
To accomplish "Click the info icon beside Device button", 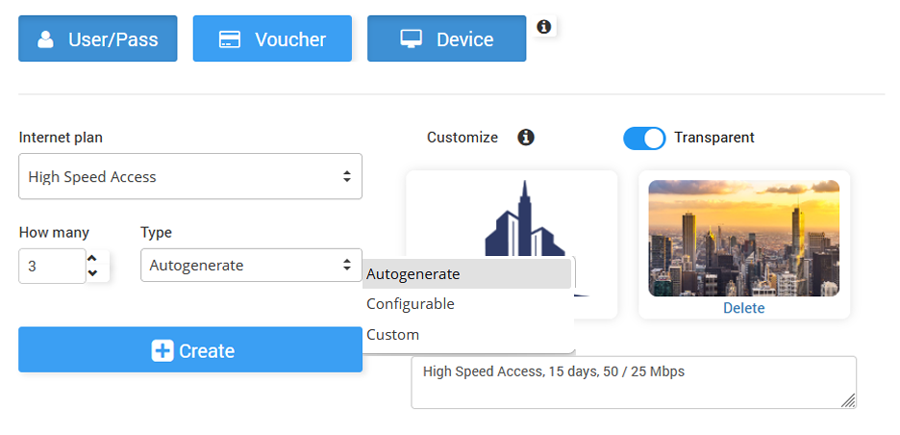I will [544, 27].
